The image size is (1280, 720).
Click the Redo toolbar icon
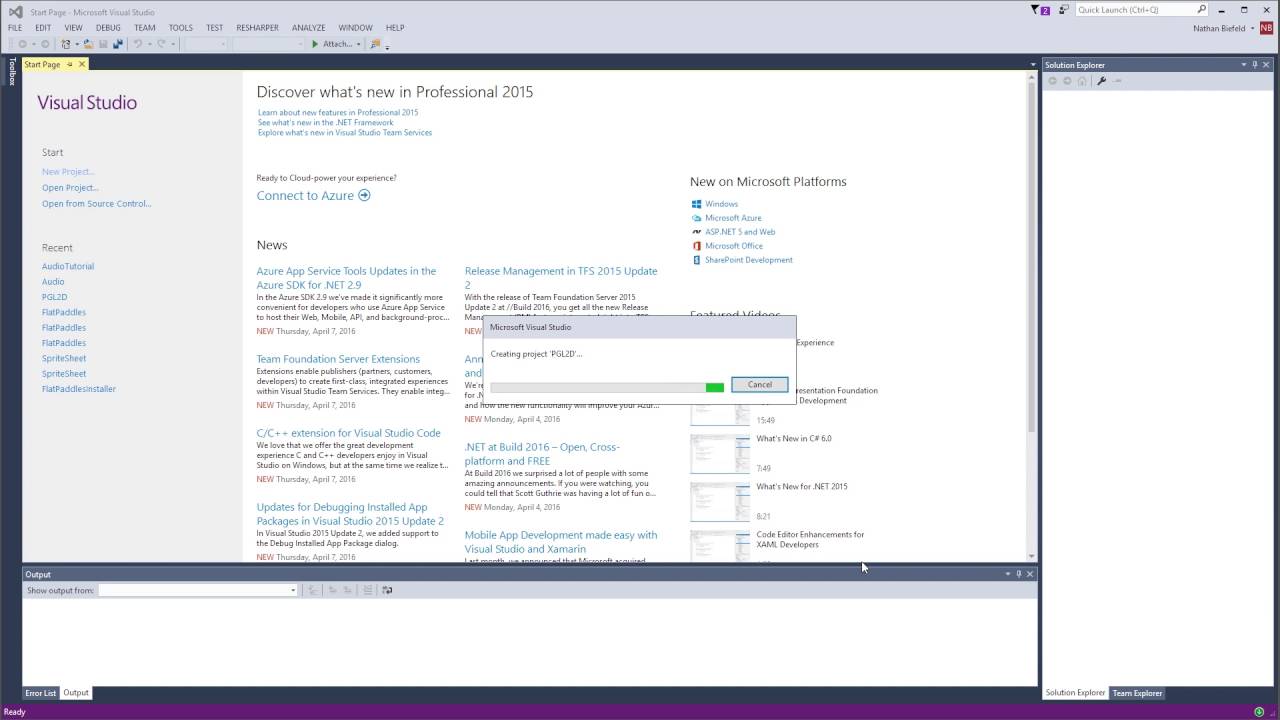pos(161,44)
